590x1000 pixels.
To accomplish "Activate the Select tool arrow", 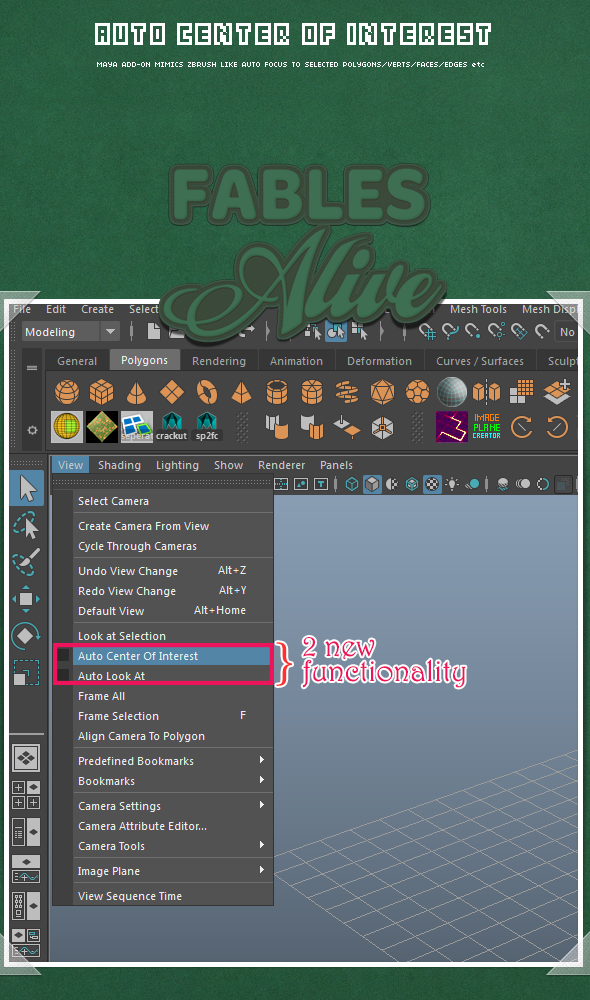I will [27, 489].
